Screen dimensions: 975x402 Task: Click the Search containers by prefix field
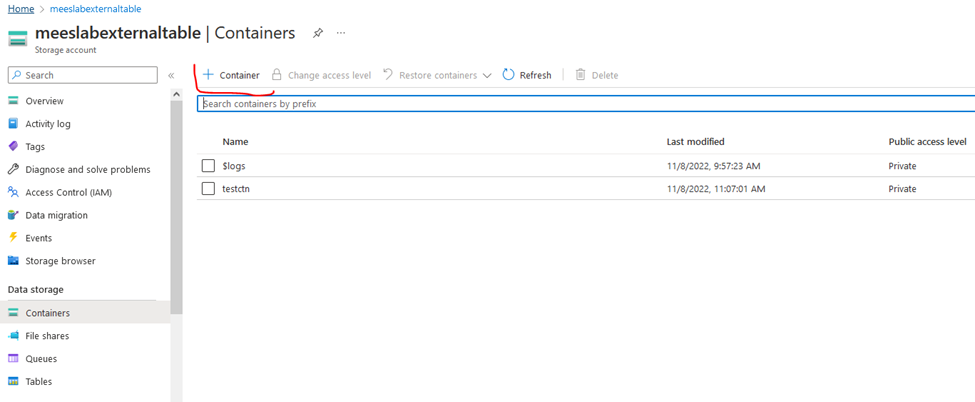point(586,104)
